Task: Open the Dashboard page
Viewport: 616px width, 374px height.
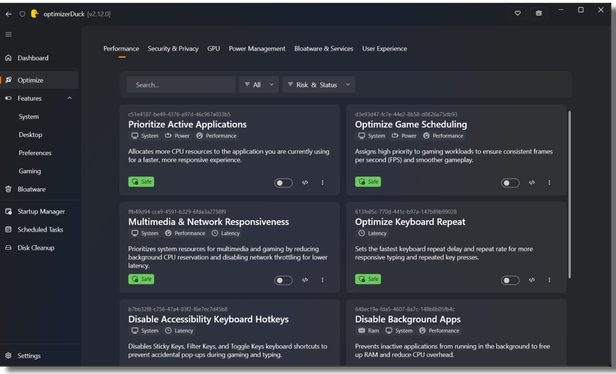Action: coord(39,58)
